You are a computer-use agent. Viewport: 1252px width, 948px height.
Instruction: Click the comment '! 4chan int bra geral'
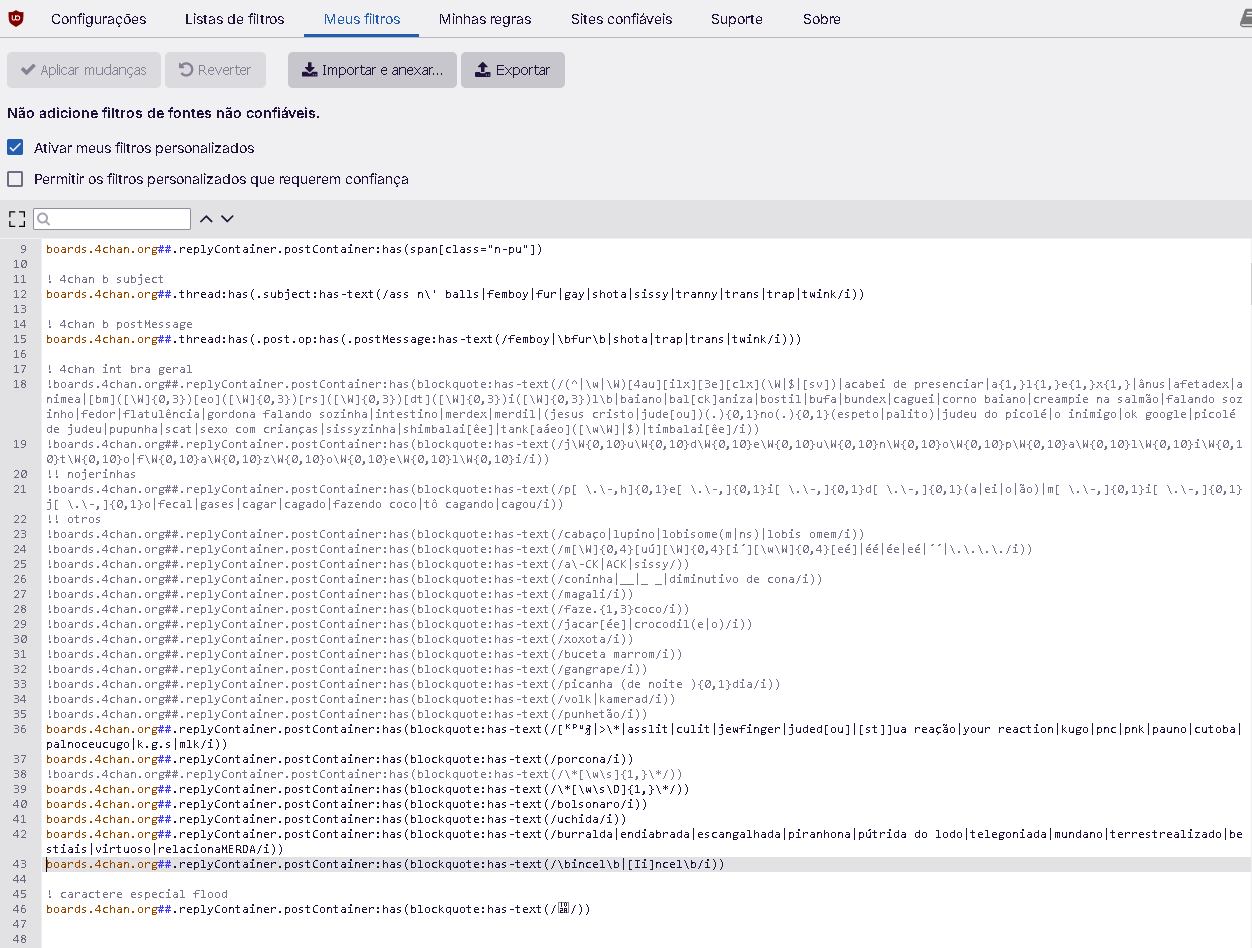pos(119,369)
